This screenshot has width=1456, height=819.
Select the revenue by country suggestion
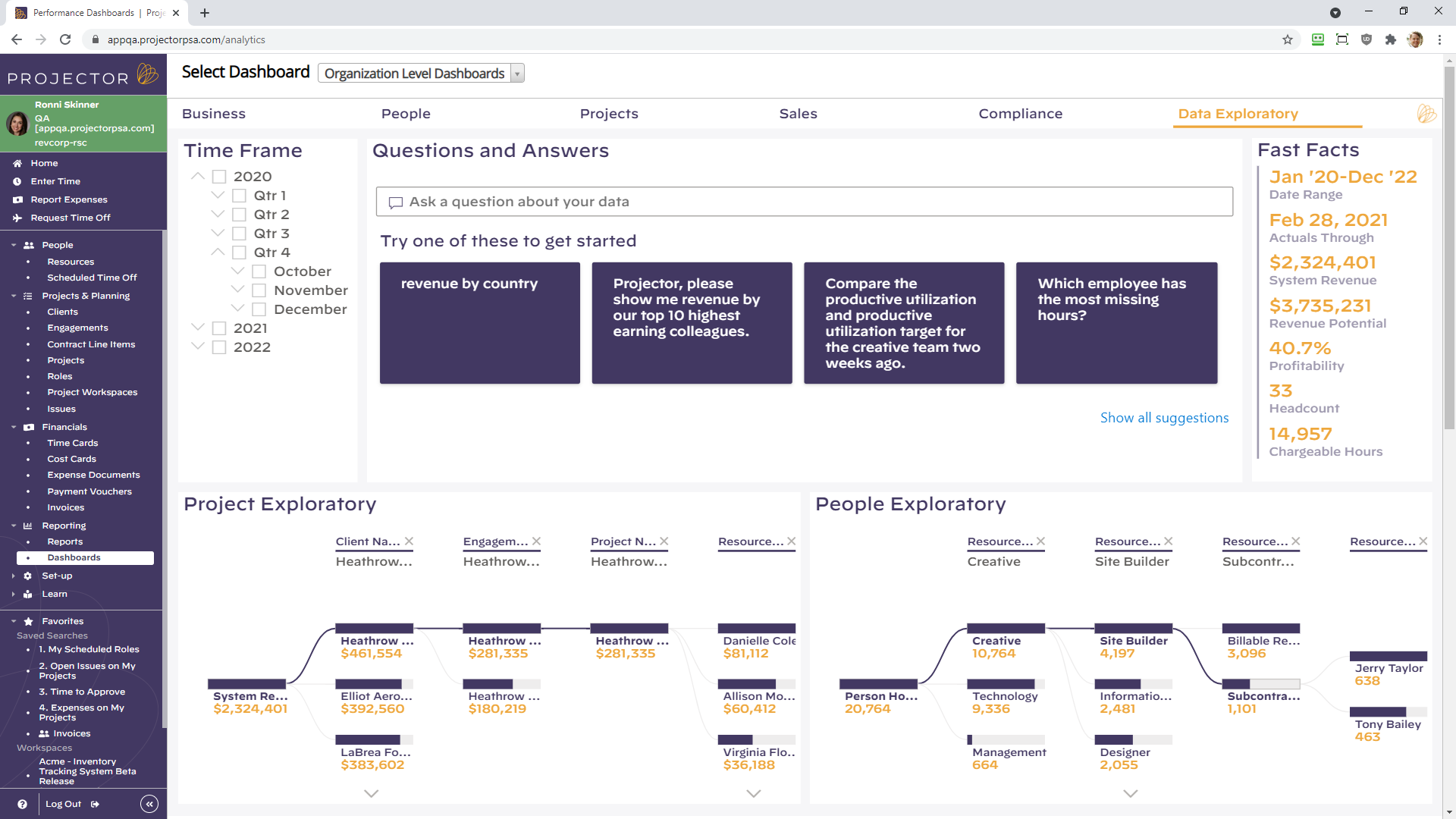(479, 322)
